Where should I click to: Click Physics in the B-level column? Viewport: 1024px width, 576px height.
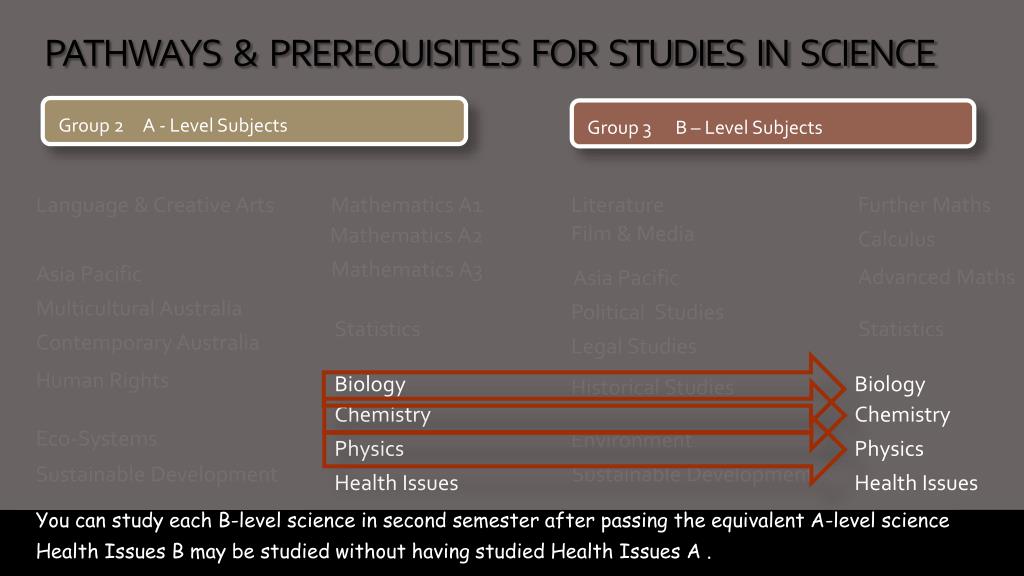coord(889,449)
